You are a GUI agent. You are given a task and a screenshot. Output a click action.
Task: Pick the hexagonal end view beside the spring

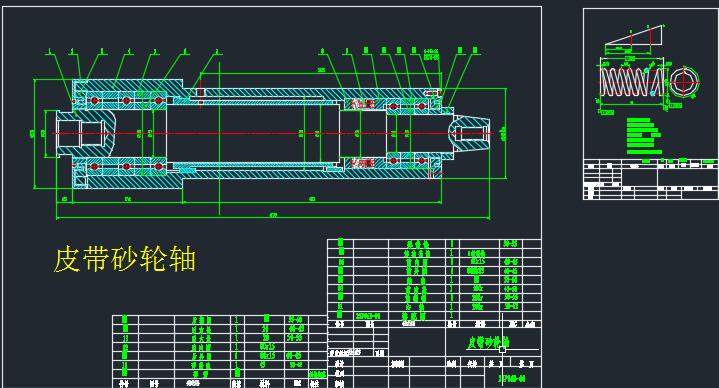[x=684, y=82]
